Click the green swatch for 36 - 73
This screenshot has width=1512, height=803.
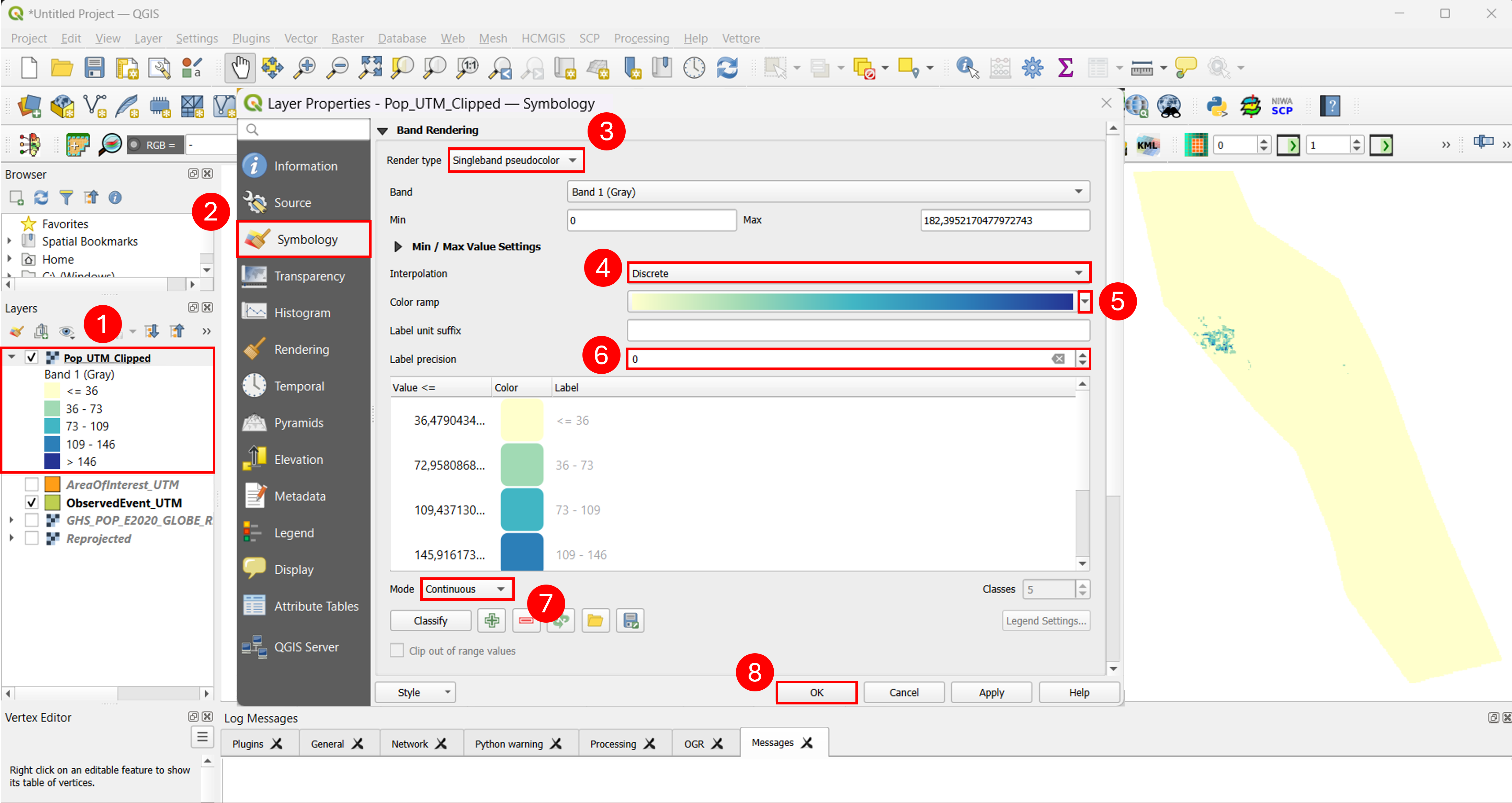click(x=522, y=465)
